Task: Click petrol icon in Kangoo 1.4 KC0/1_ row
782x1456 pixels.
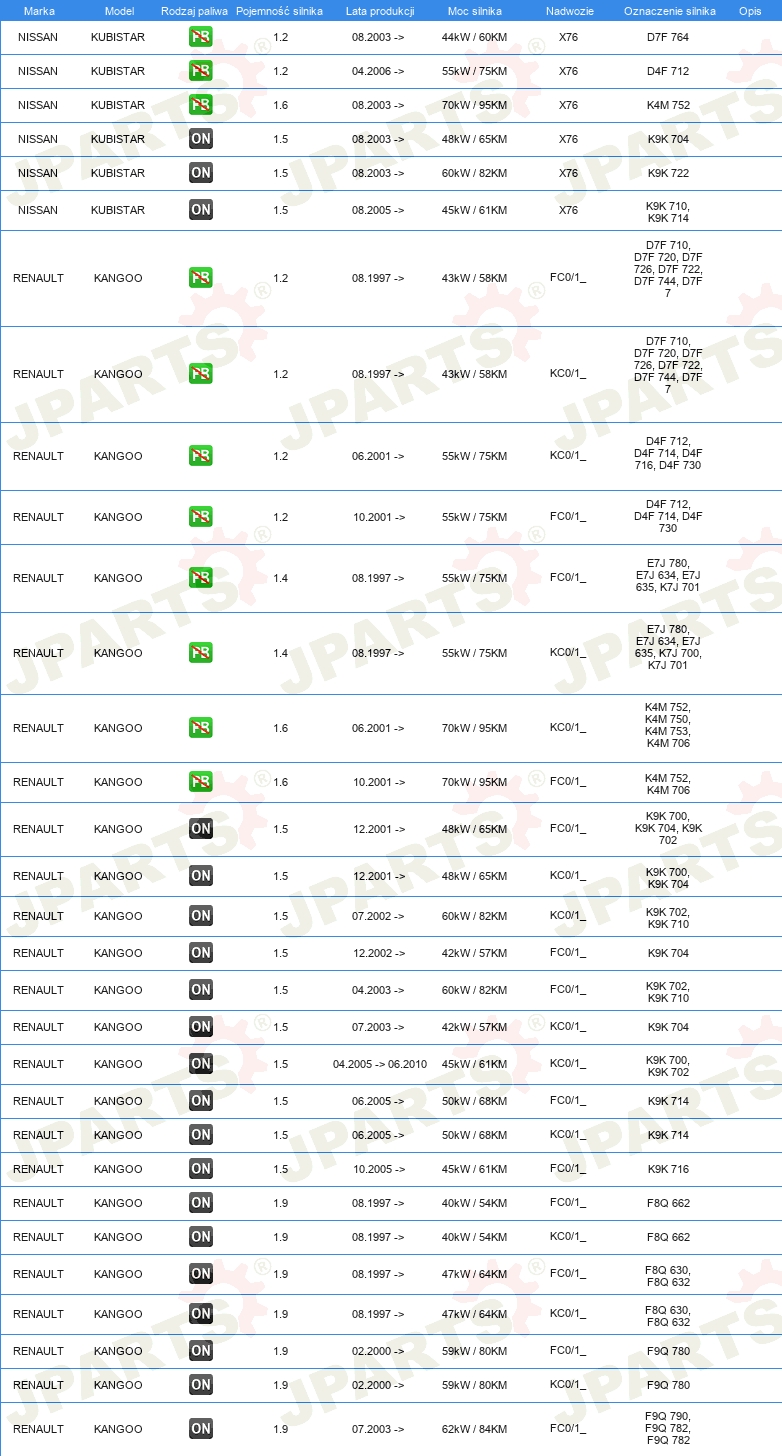Action: [201, 653]
